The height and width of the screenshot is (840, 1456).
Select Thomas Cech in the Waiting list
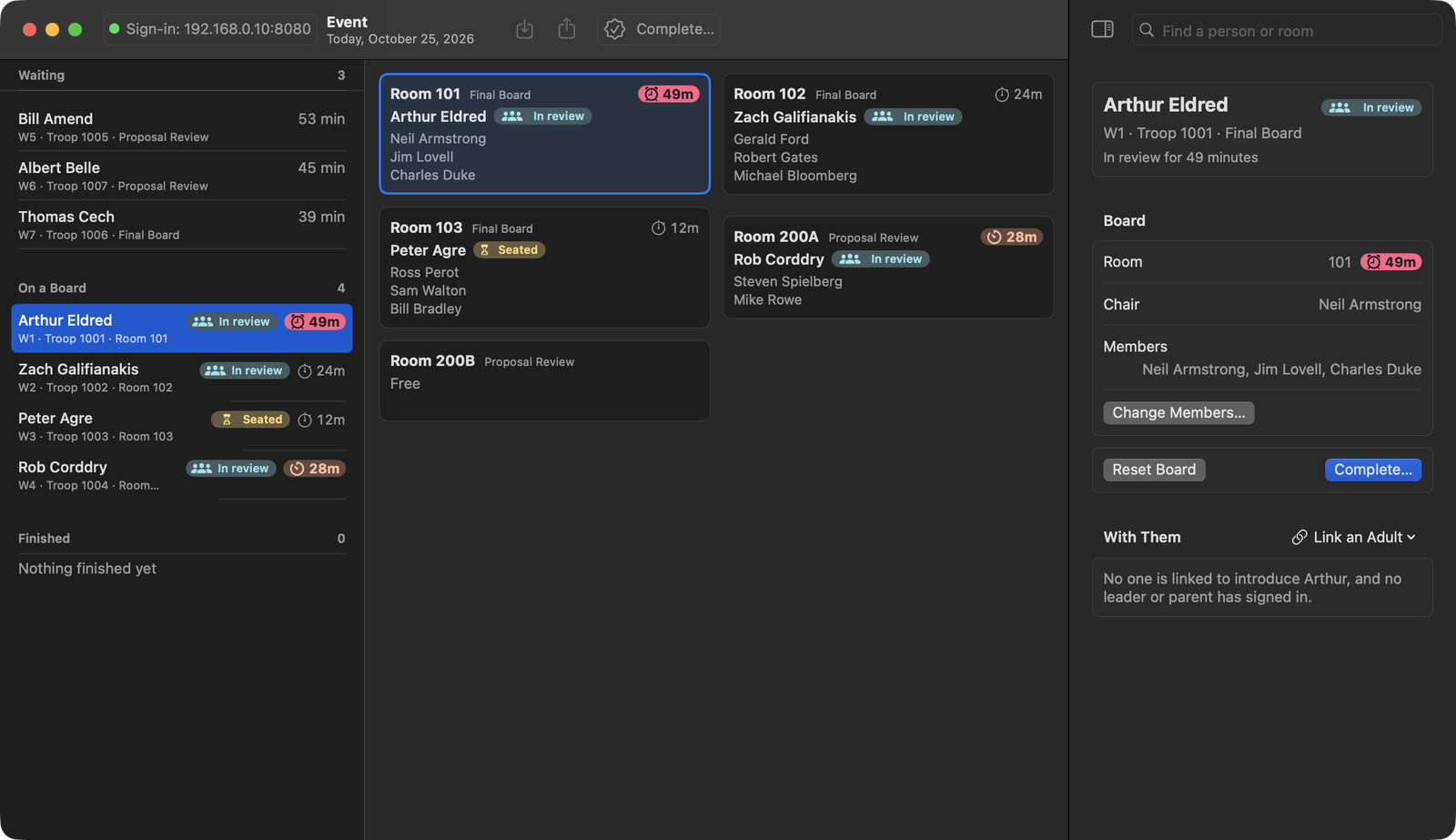(182, 225)
